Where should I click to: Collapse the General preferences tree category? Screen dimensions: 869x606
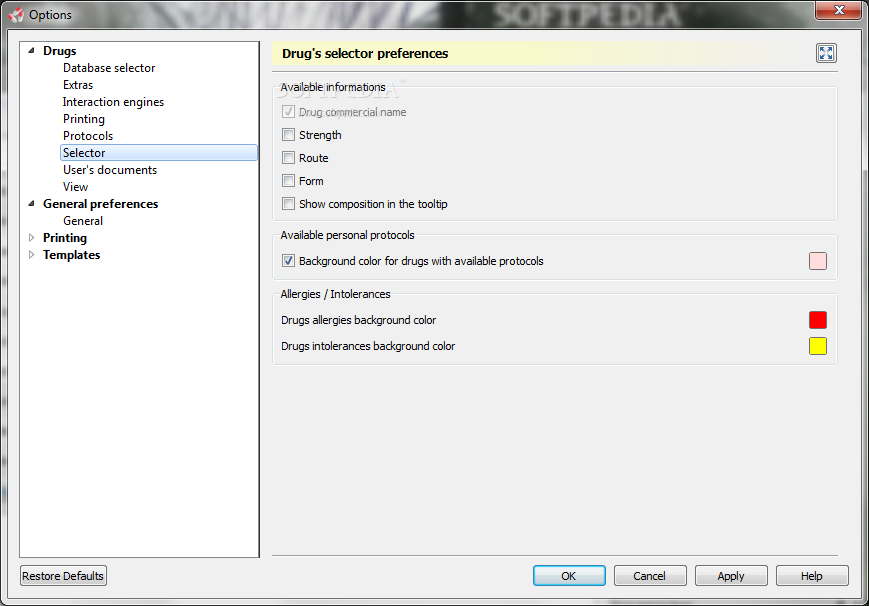[x=32, y=203]
